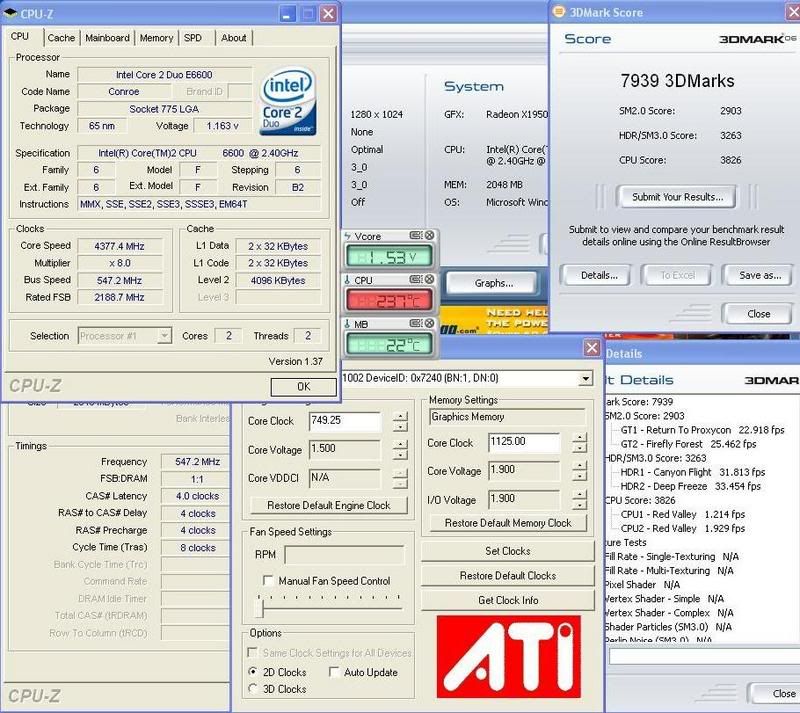Click the thermometer icon beside CPU gadget label
This screenshot has height=713, width=800.
point(347,280)
